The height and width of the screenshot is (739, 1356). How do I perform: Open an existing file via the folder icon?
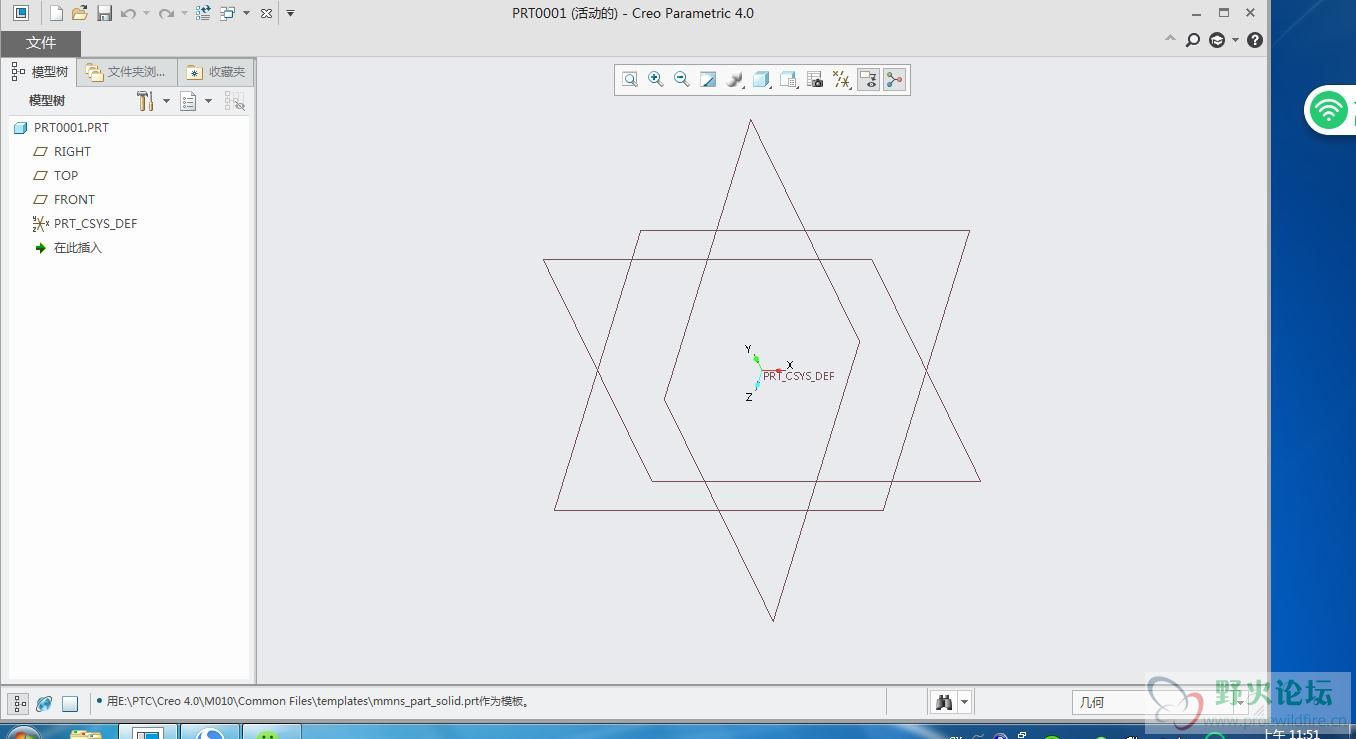(x=80, y=13)
